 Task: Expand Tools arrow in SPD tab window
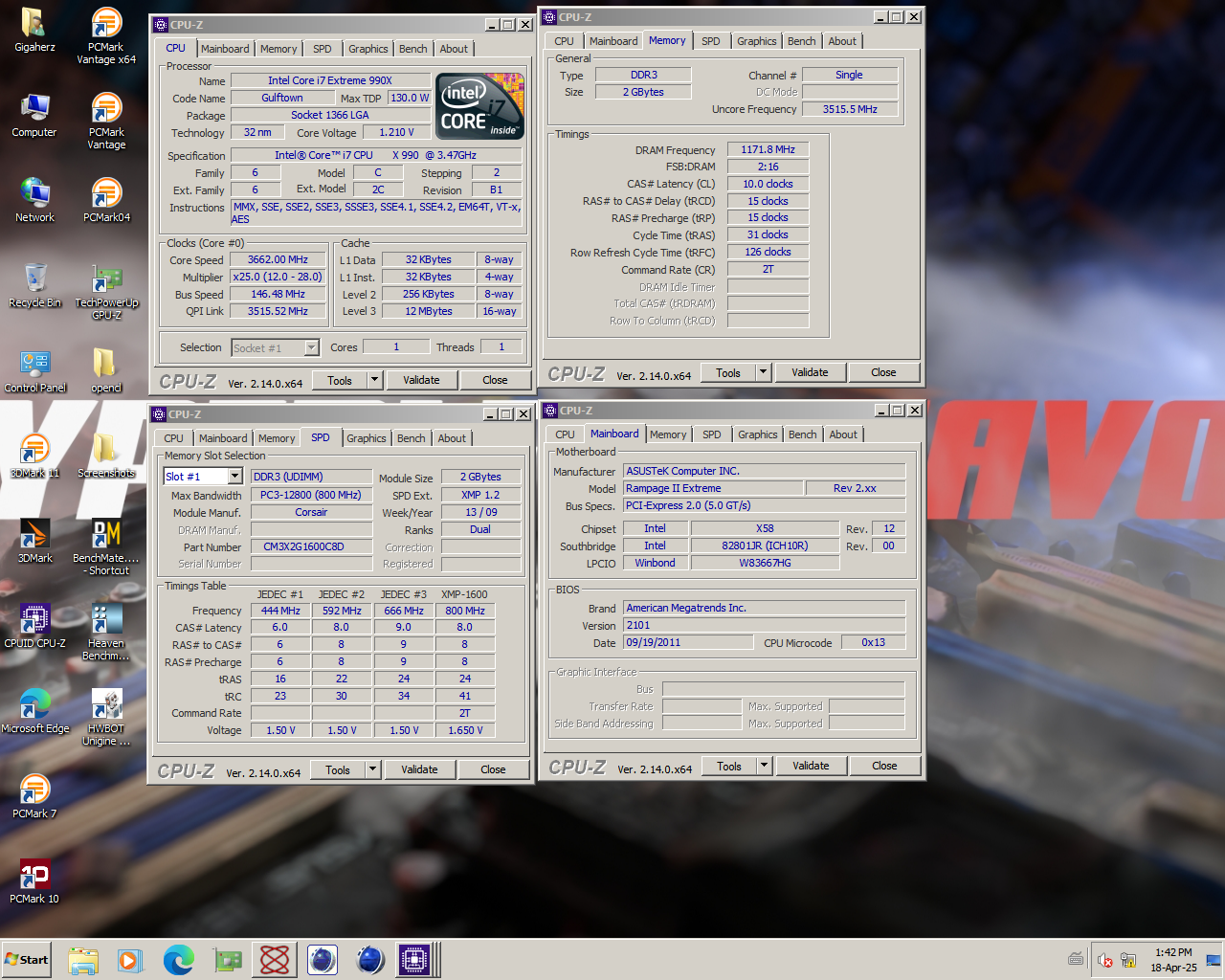tap(373, 769)
